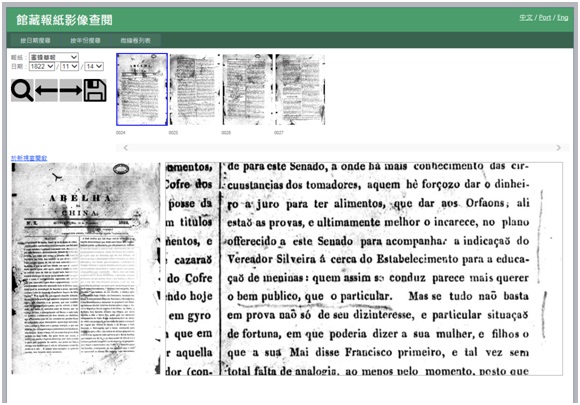Image resolution: width=580 pixels, height=405 pixels.
Task: Open the newspaper name dropdown
Action: 54,57
